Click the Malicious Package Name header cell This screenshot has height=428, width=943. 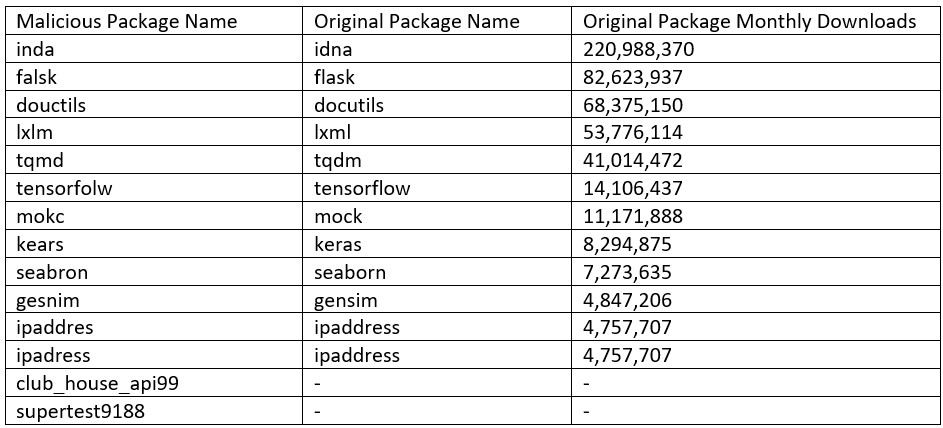click(x=154, y=22)
